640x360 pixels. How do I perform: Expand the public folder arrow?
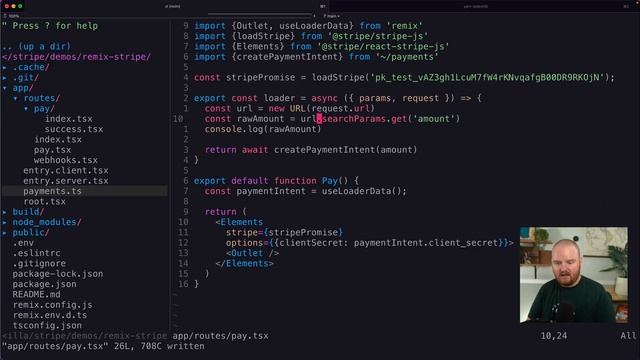pyautogui.click(x=4, y=233)
